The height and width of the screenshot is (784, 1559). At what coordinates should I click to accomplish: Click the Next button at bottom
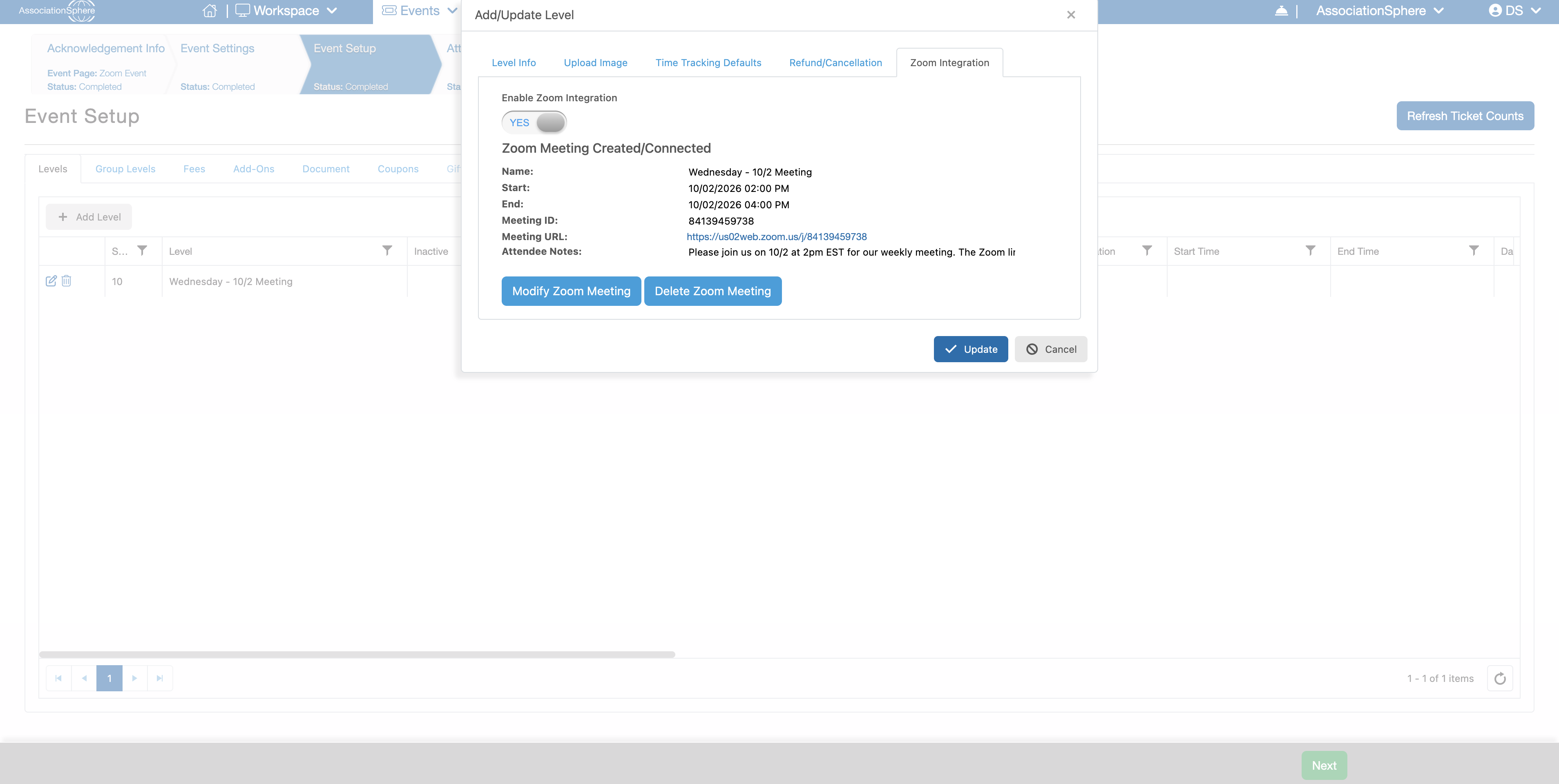(x=1324, y=765)
